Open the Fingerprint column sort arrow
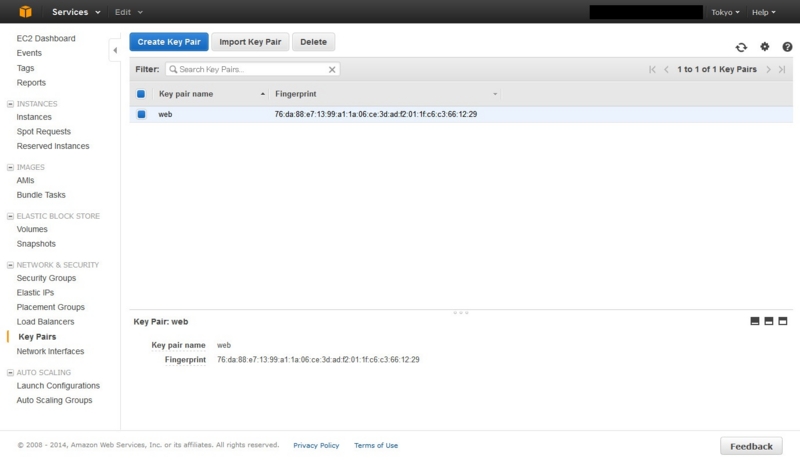800x460 pixels. click(x=494, y=94)
